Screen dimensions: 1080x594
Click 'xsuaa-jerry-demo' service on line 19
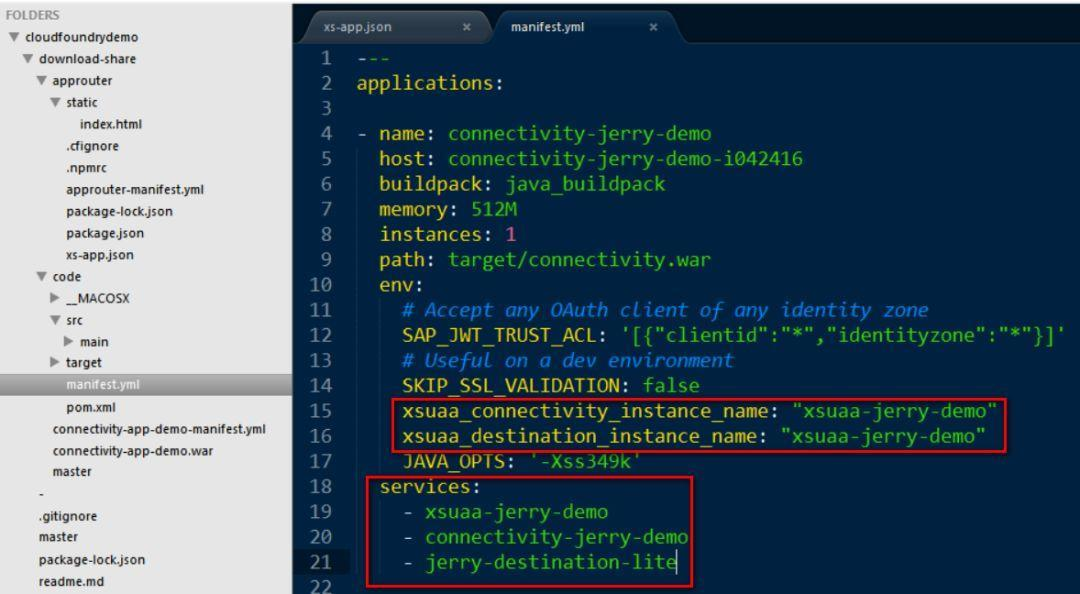pyautogui.click(x=517, y=512)
